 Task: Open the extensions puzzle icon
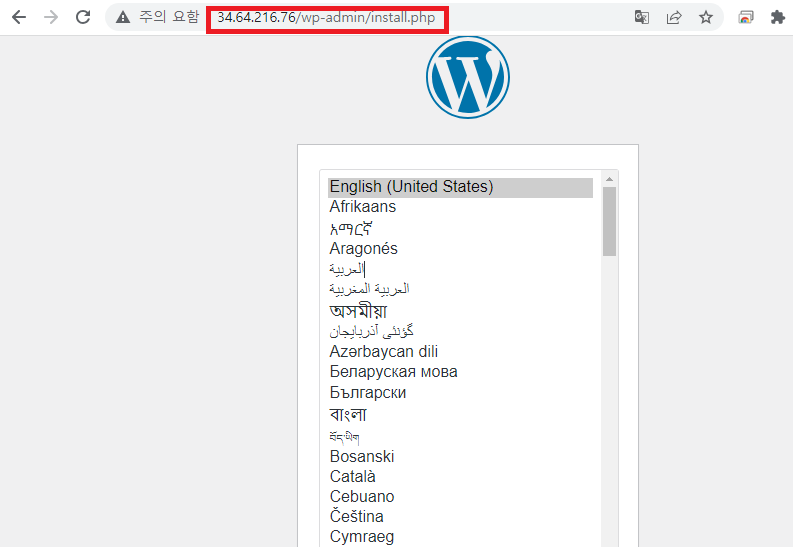coord(777,18)
